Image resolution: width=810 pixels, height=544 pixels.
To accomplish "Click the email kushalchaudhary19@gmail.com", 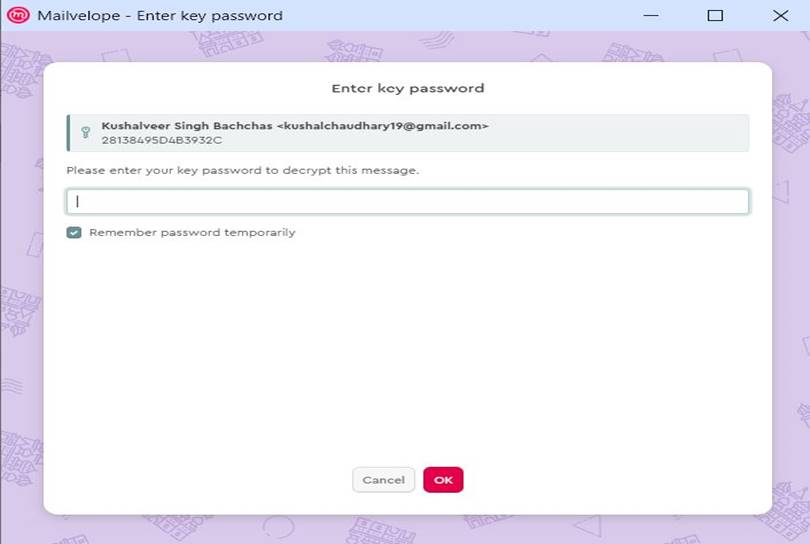I will pyautogui.click(x=383, y=126).
